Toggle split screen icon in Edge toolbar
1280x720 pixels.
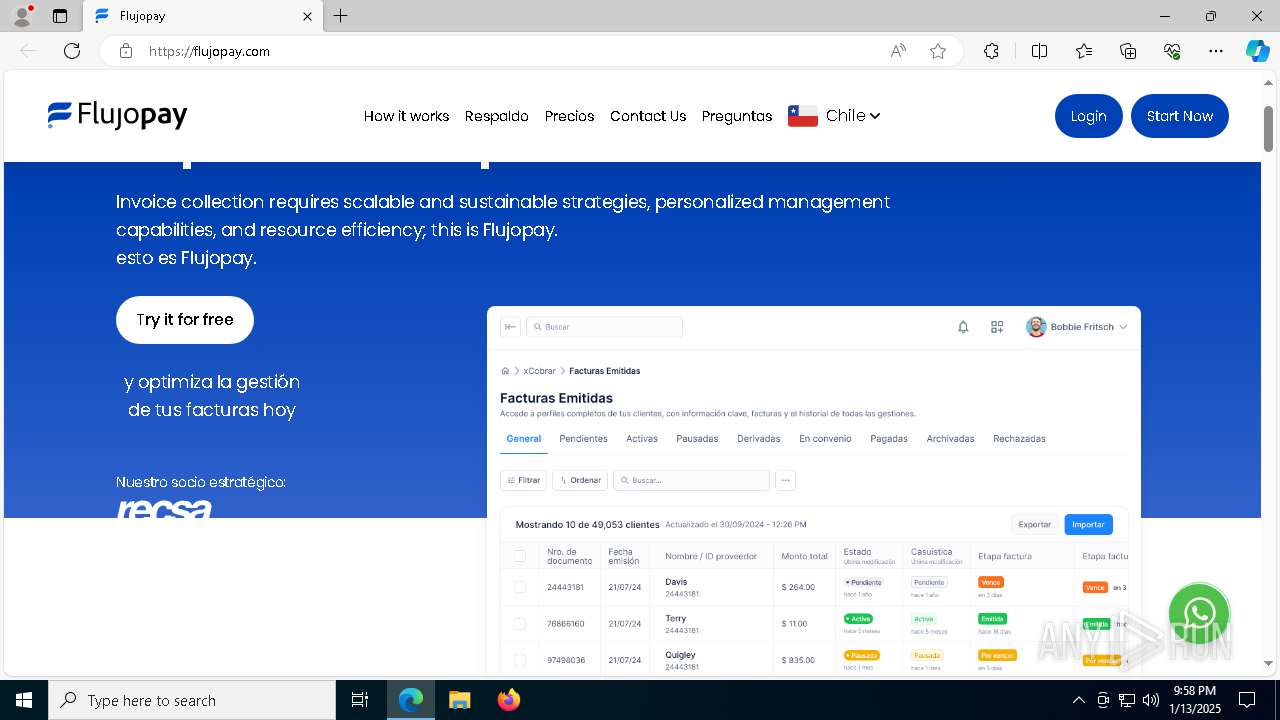(x=1039, y=51)
